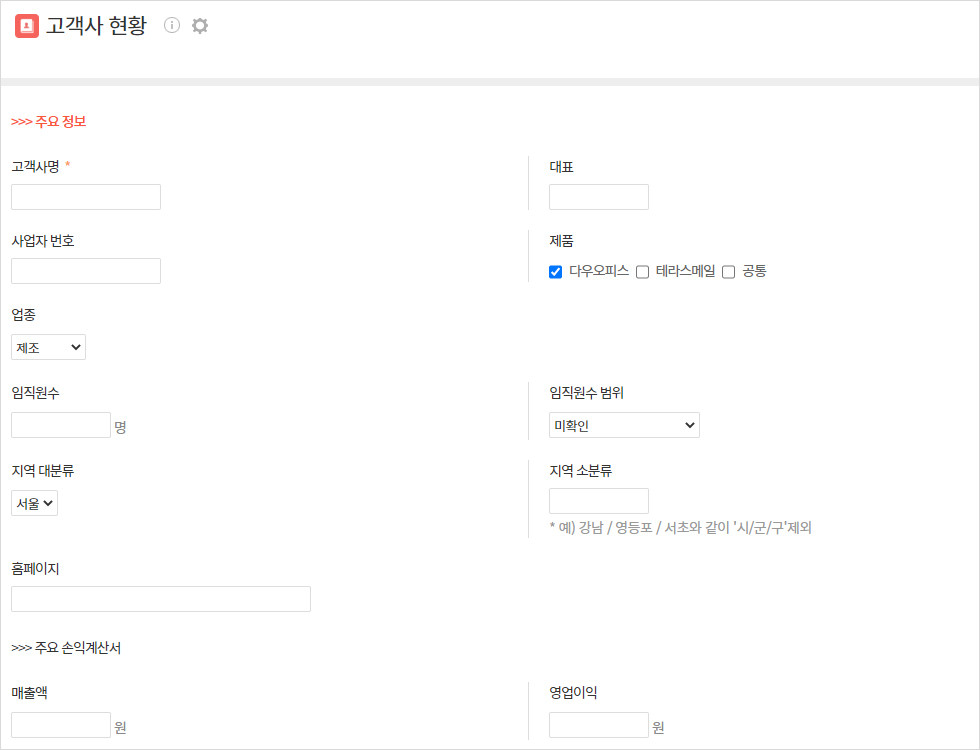Open the 업종 dropdown showing 제조
Viewport: 980px width, 750px height.
coord(48,347)
